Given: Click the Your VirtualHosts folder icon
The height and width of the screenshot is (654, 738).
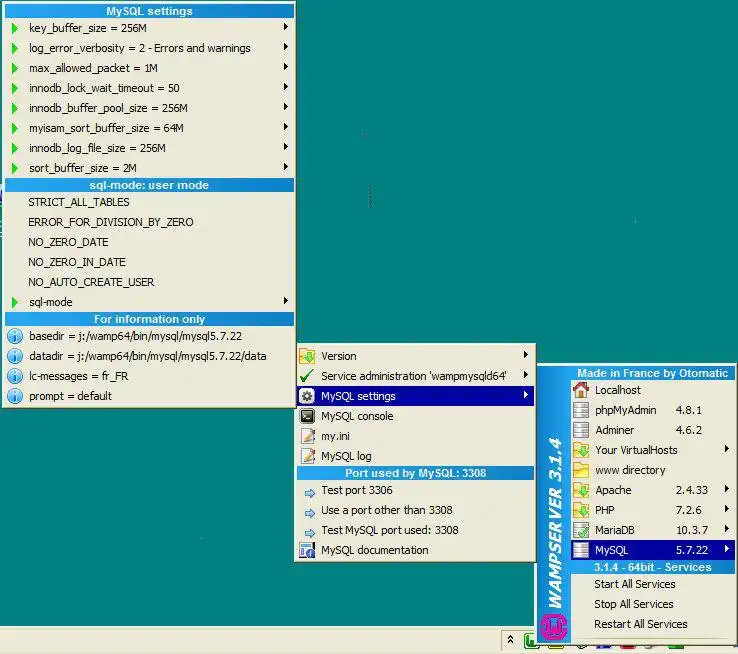Looking at the screenshot, I should [x=581, y=450].
